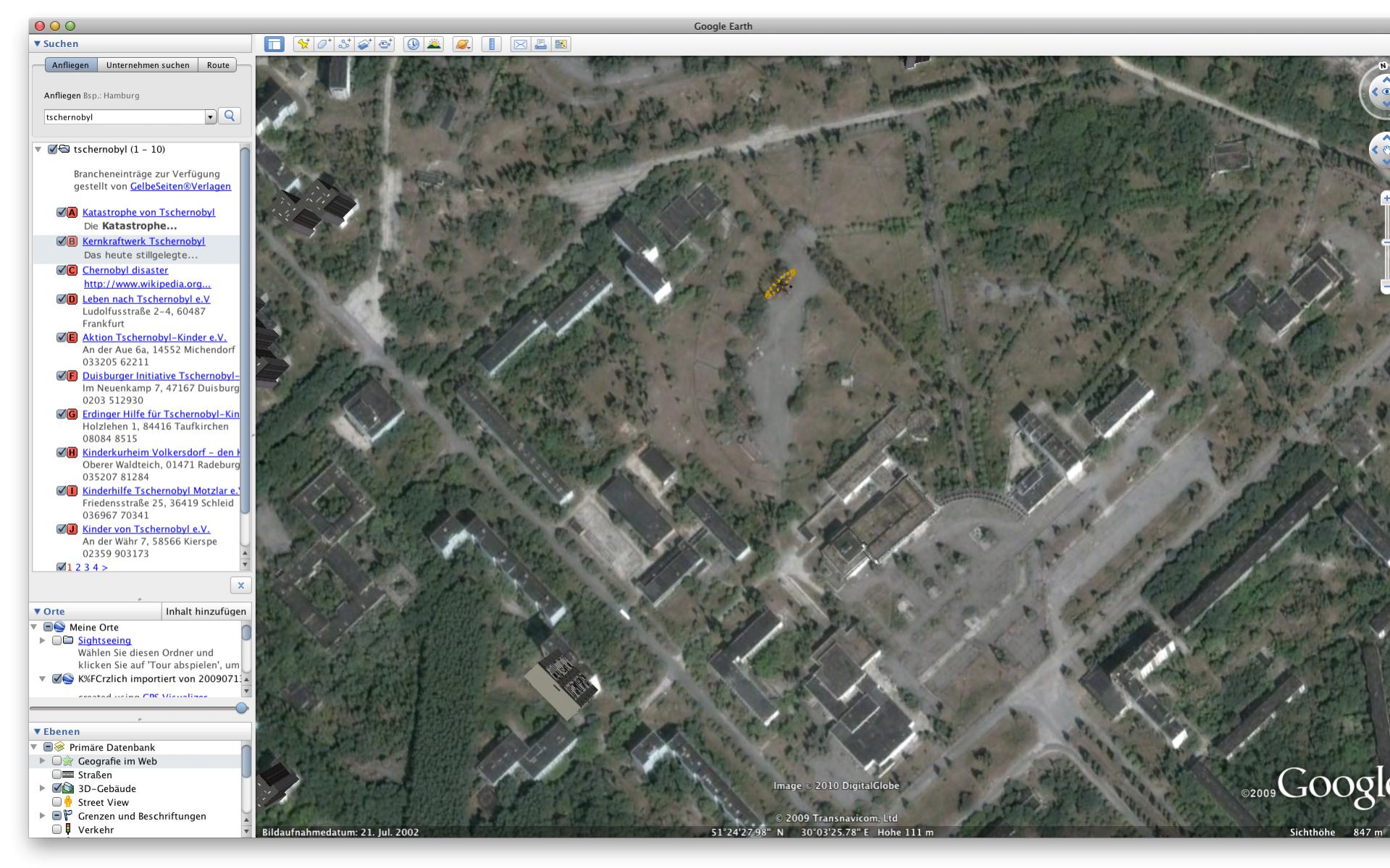The image size is (1390, 868).
Task: Show sunlight across the landscape icon
Action: tap(433, 44)
